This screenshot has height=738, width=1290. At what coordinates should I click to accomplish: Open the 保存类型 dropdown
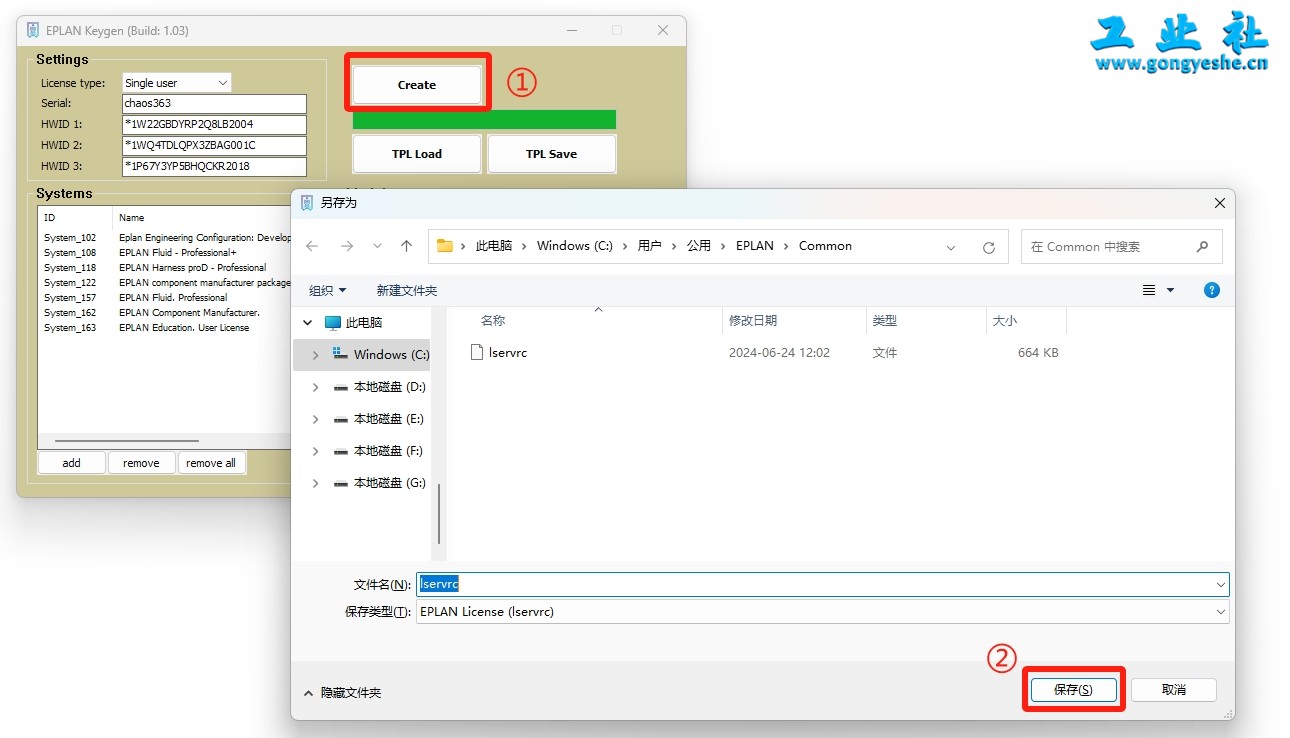point(822,612)
